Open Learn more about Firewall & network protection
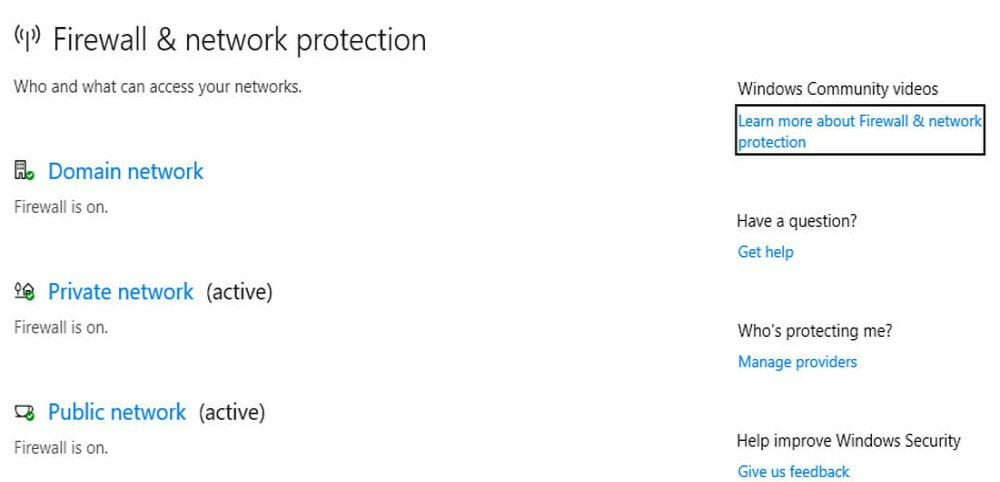Screen dimensions: 1000x482 pos(860,131)
